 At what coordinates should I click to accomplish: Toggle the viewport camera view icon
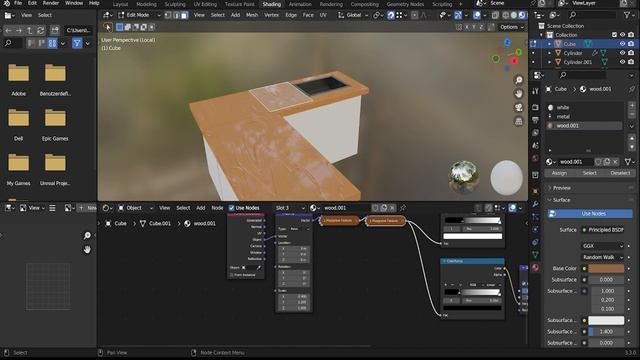tap(518, 107)
